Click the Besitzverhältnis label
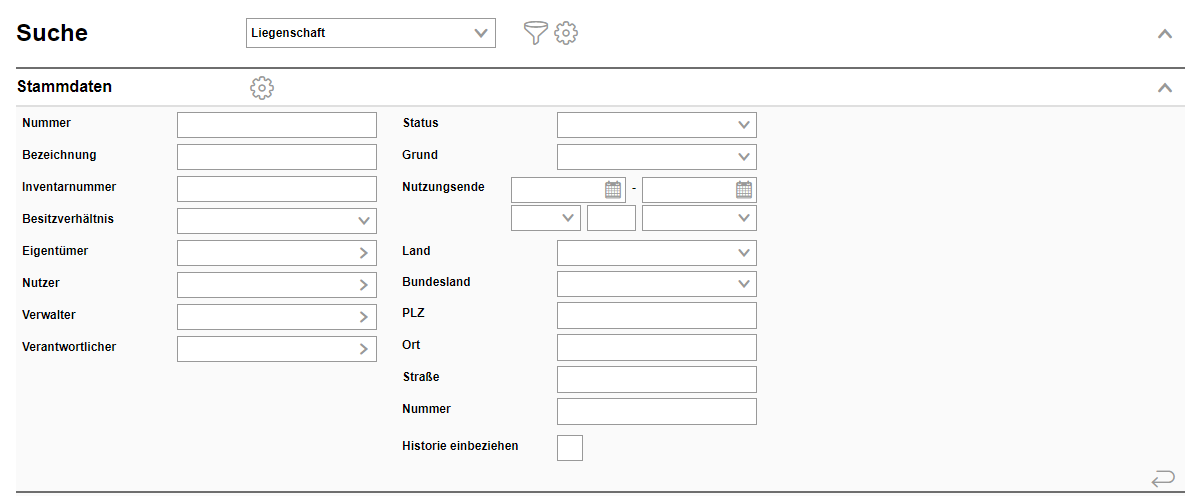This screenshot has width=1187, height=496. click(x=67, y=218)
